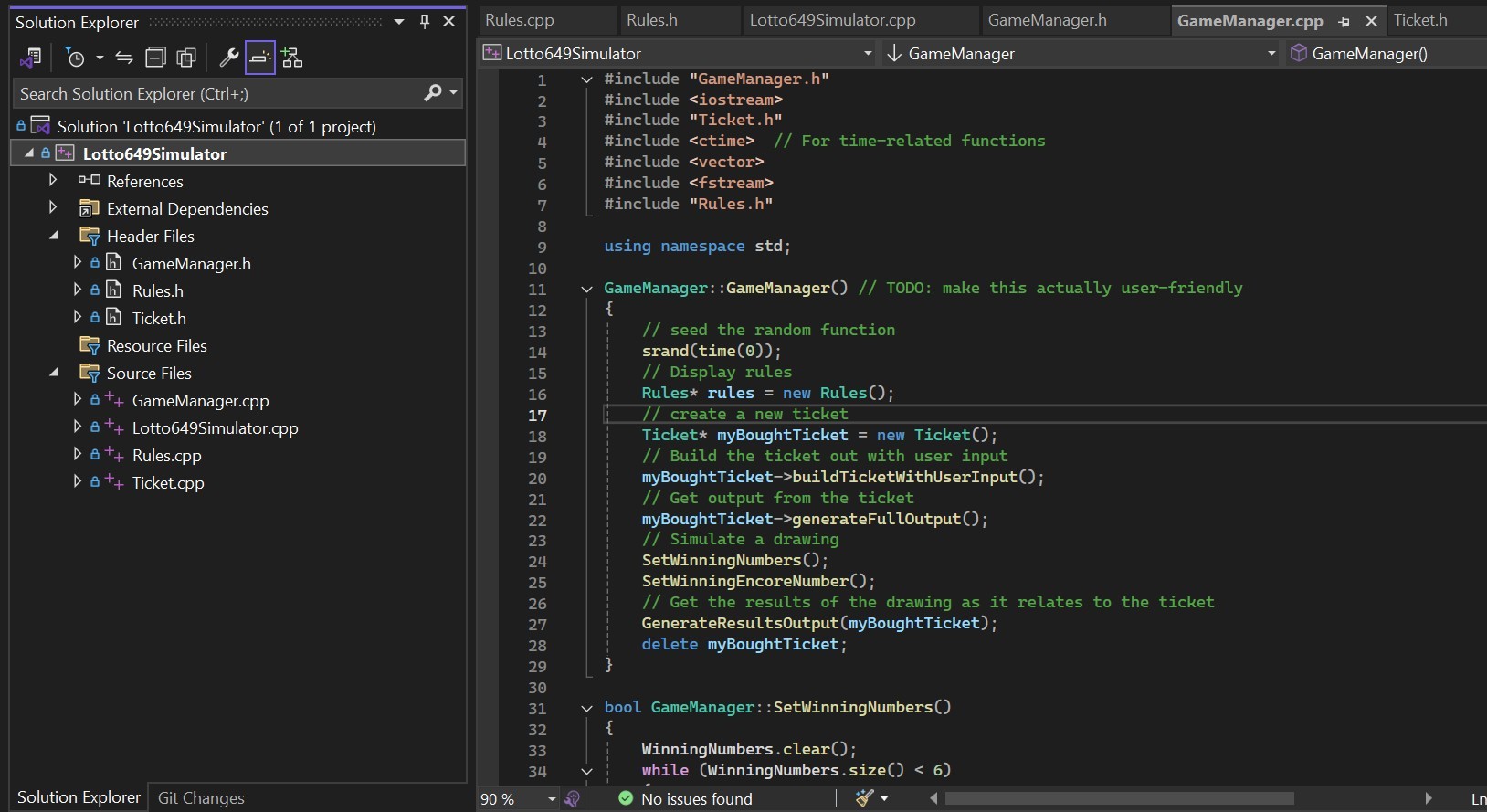Click View Class Diagram icon

pyautogui.click(x=292, y=58)
